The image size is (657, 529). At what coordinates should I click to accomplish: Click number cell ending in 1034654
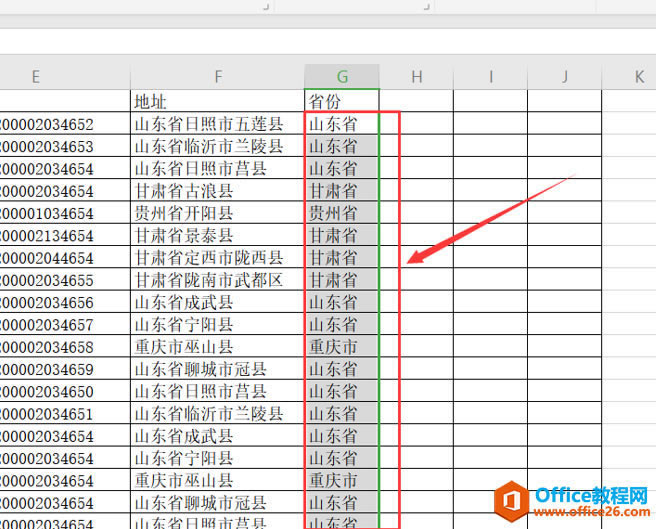point(65,213)
